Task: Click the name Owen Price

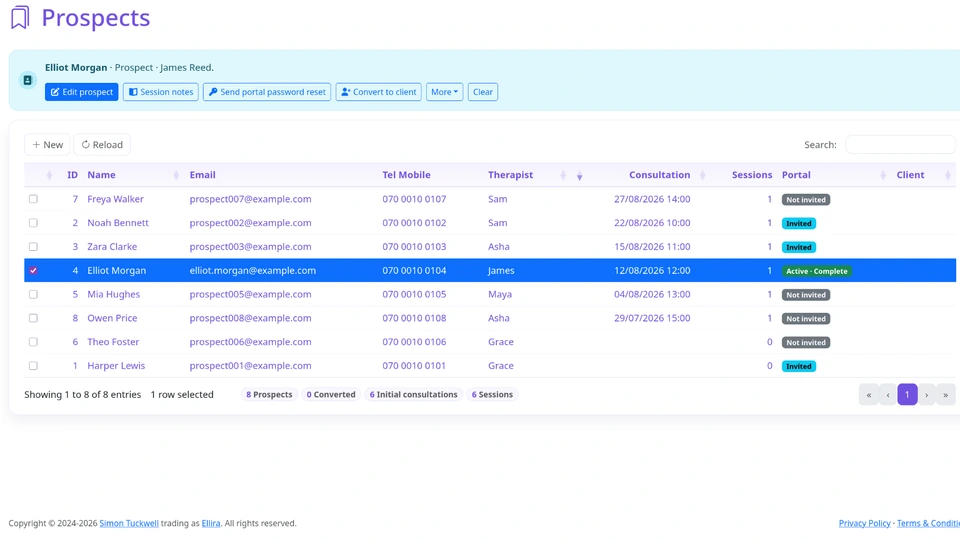Action: click(112, 318)
